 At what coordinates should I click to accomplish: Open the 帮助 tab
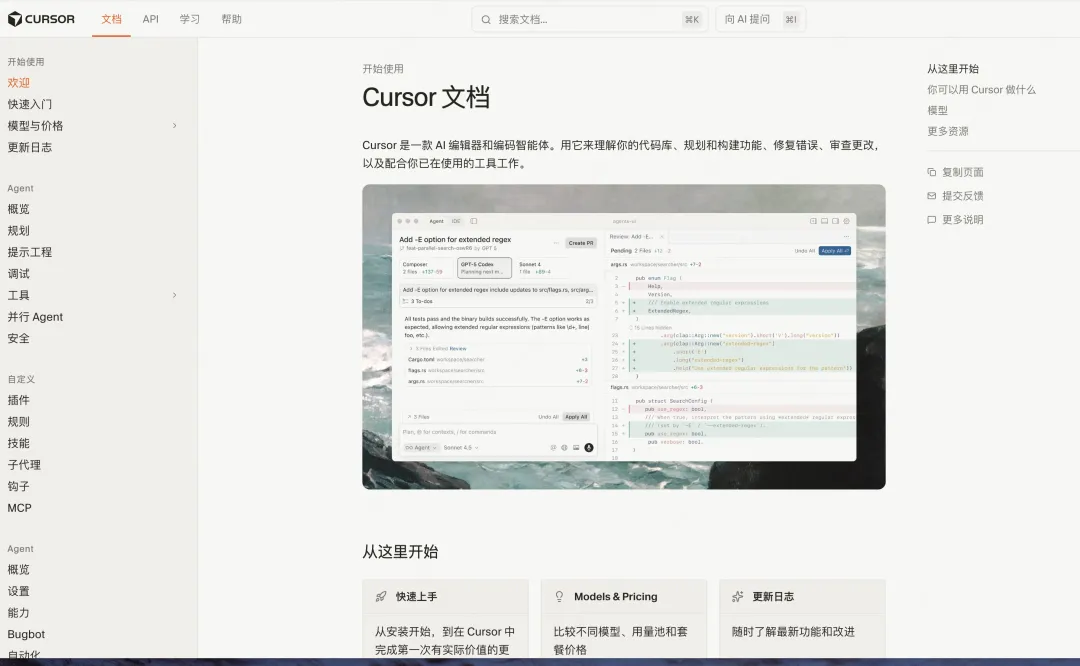click(231, 19)
